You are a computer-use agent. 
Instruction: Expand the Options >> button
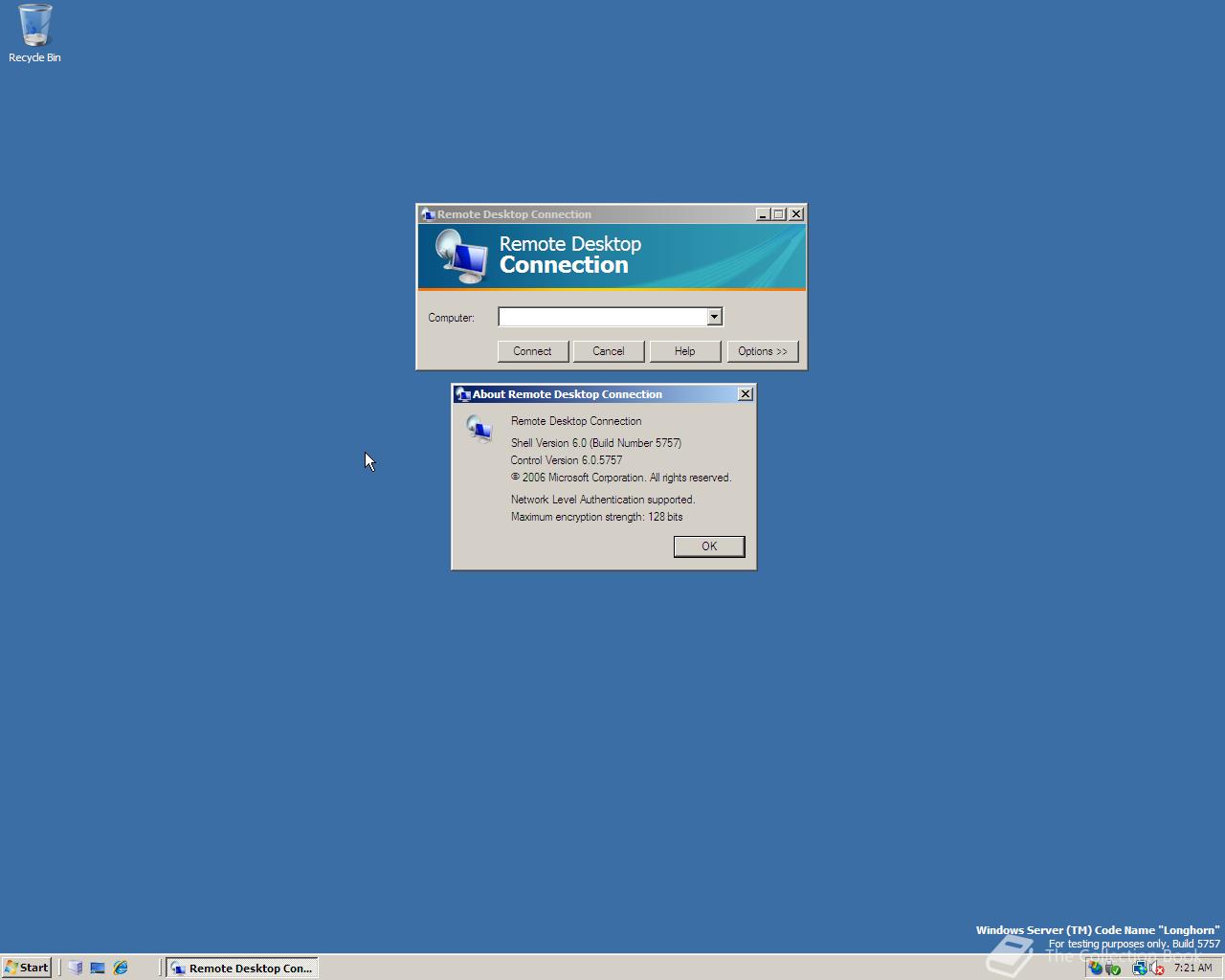[763, 351]
